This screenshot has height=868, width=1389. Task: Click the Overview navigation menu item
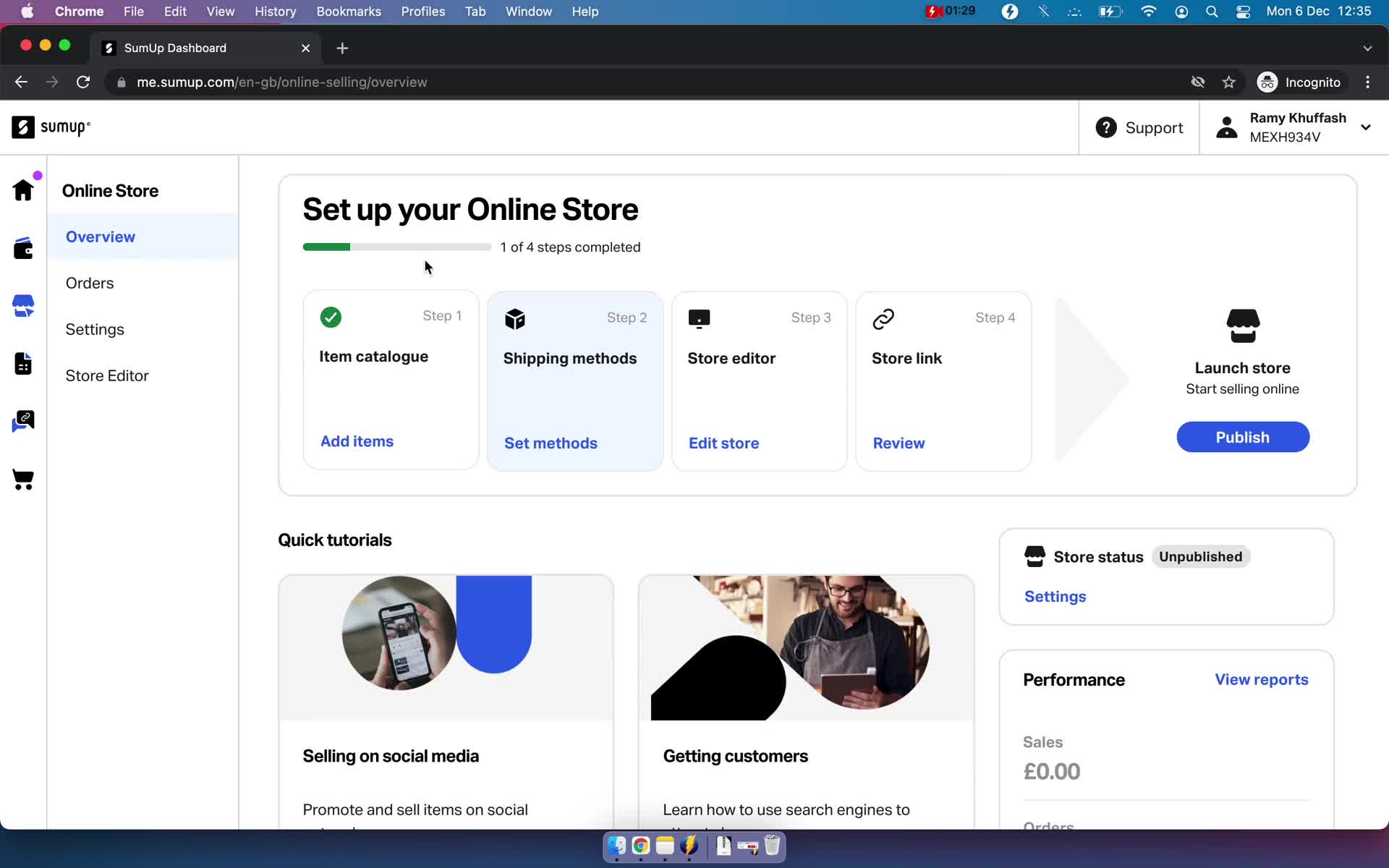[x=100, y=237]
